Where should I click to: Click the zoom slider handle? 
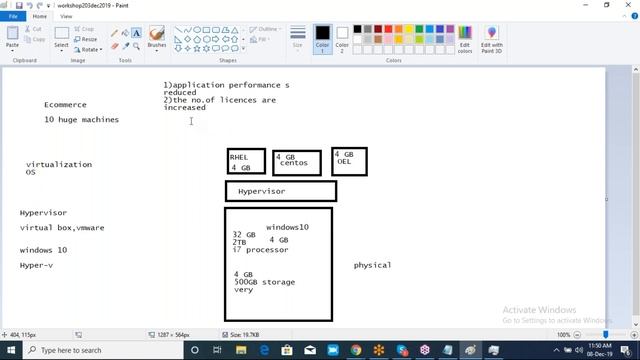[x=606, y=335]
